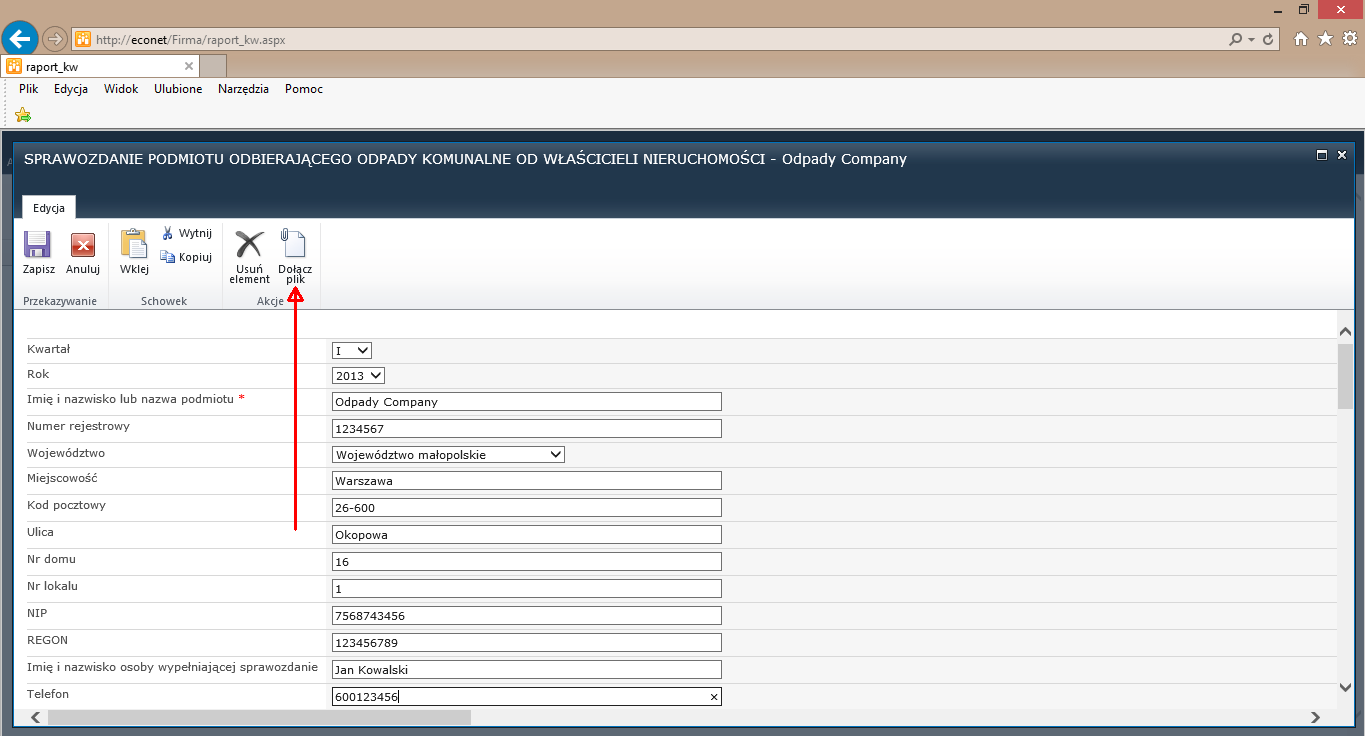Open the Widok menu

[x=121, y=89]
